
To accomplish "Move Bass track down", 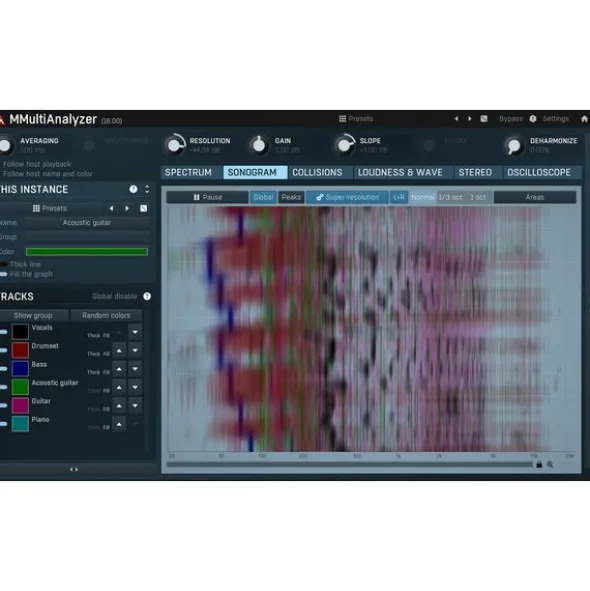I will (135, 369).
